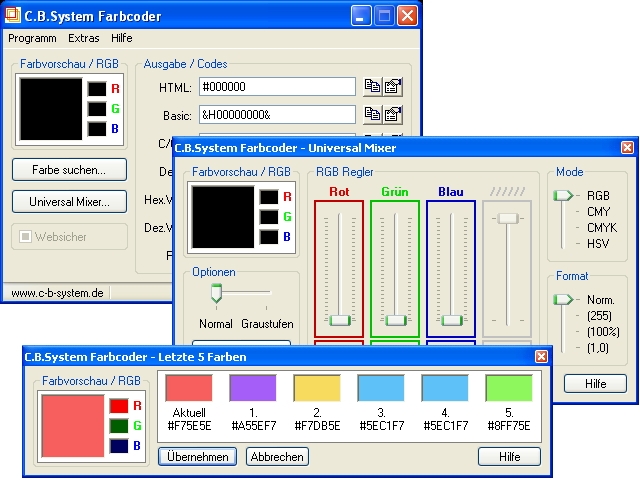The width and height of the screenshot is (640, 480).
Task: Select the purple #A55EF7 color swatch
Action: click(252, 389)
